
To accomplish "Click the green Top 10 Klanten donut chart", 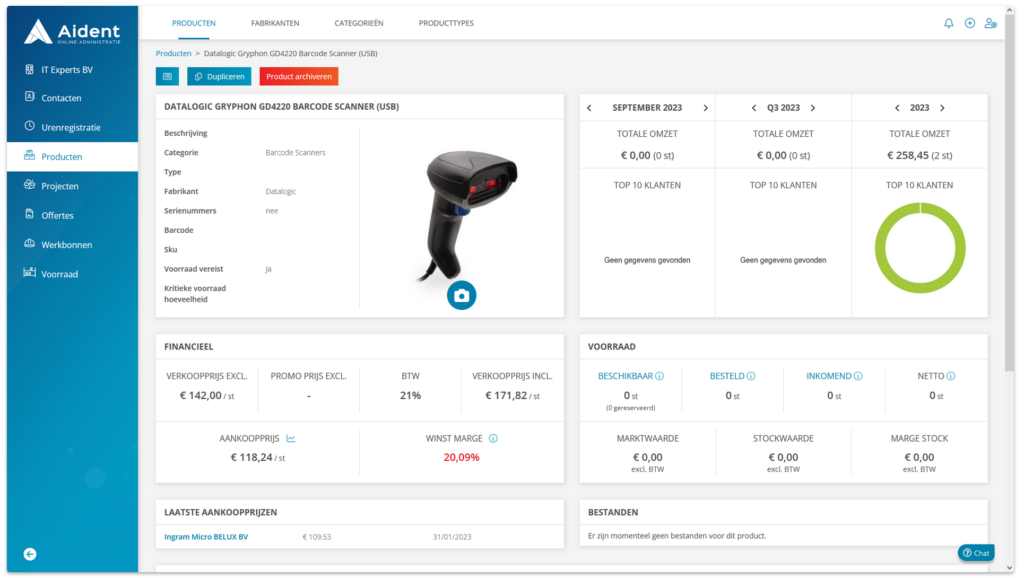I will click(x=920, y=248).
